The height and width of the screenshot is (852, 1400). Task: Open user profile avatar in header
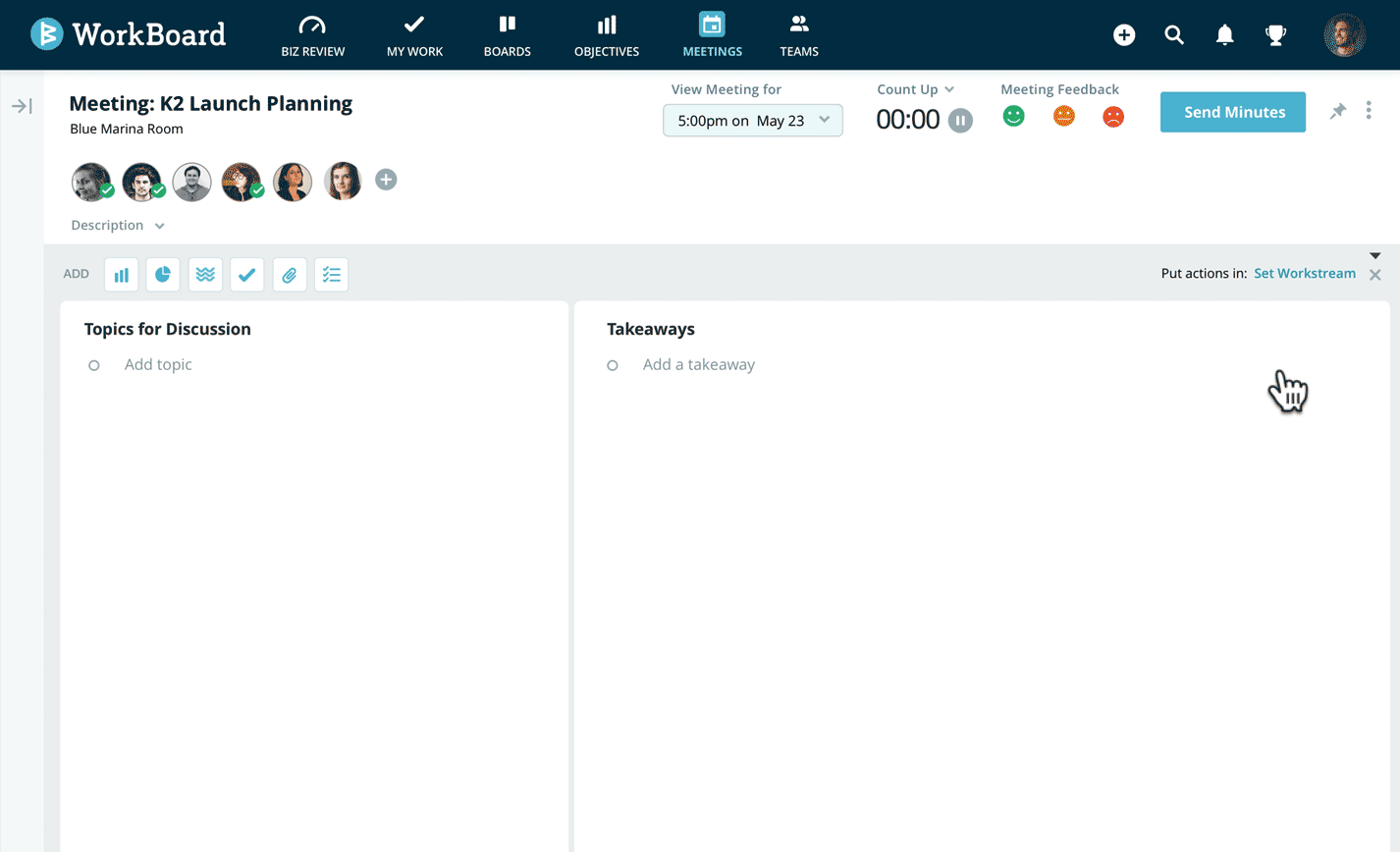pos(1344,35)
